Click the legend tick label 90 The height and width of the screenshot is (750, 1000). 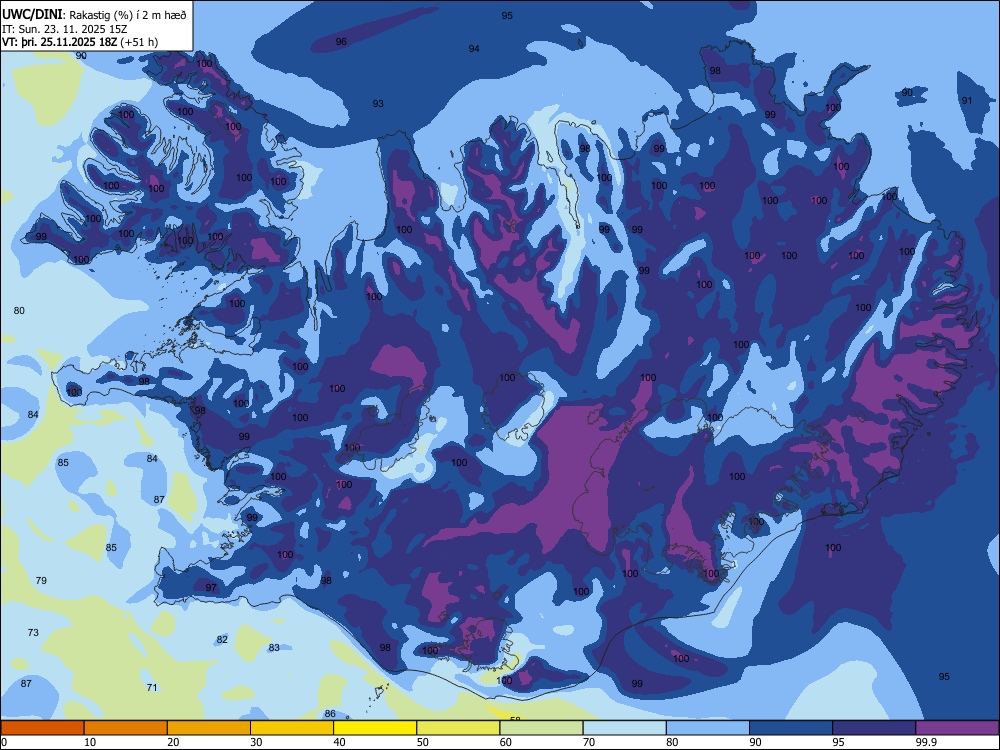pyautogui.click(x=755, y=742)
